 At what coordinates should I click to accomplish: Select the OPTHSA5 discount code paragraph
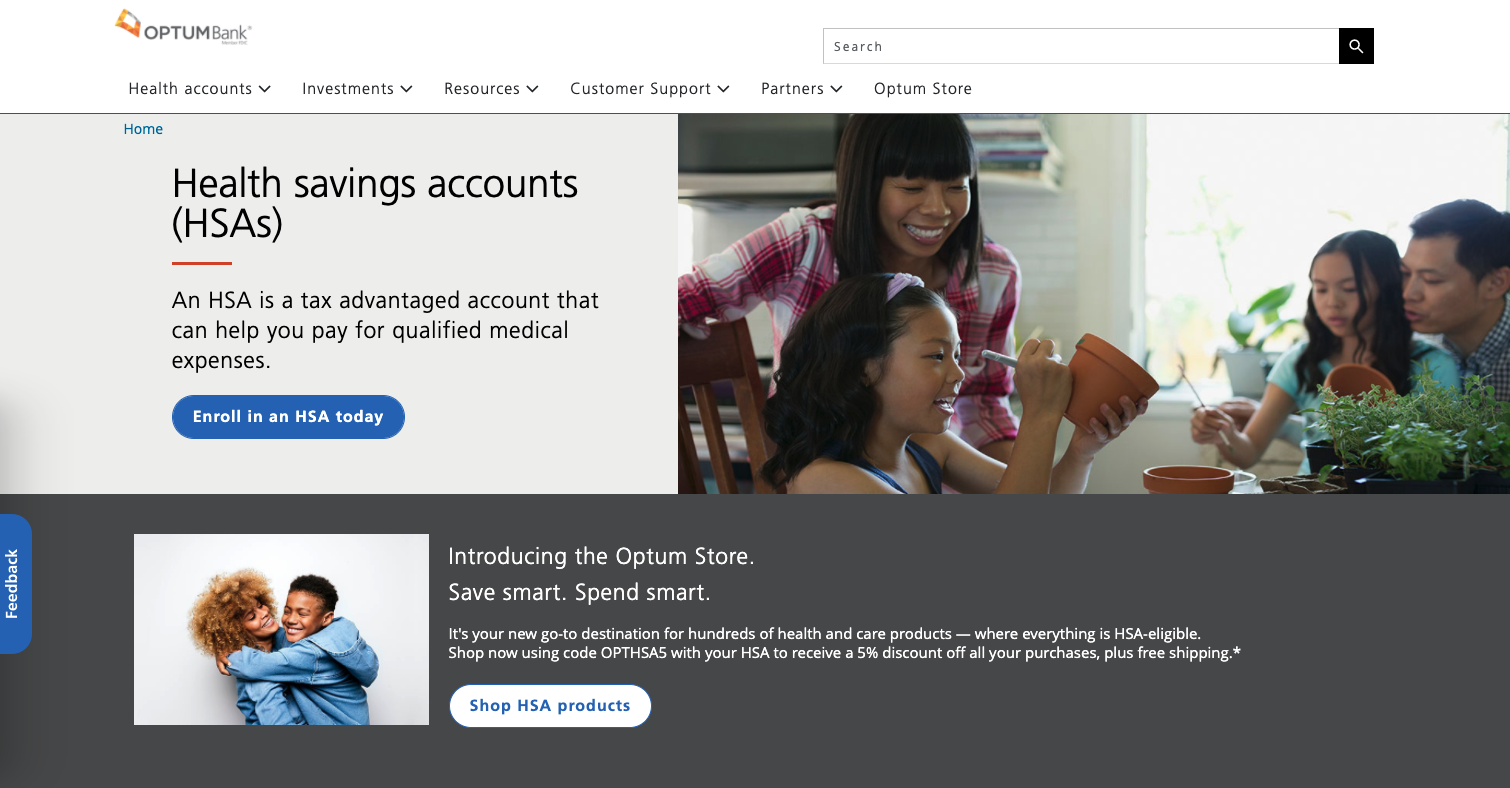pos(844,643)
